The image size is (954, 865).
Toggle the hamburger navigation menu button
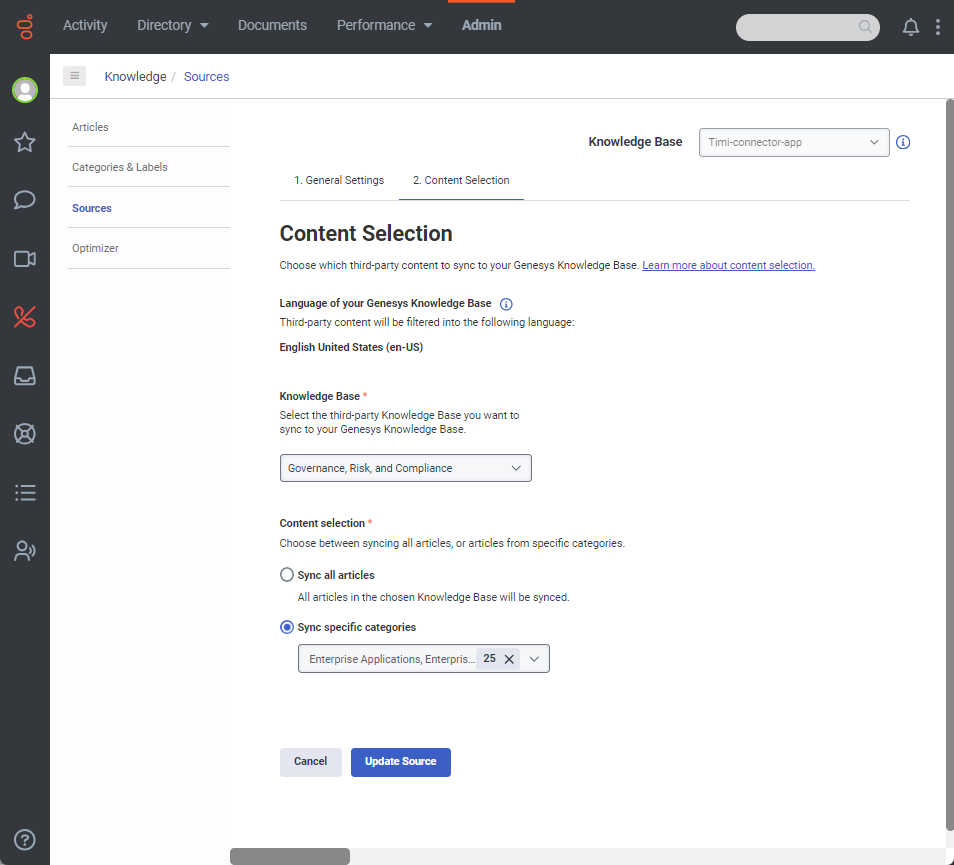click(75, 76)
